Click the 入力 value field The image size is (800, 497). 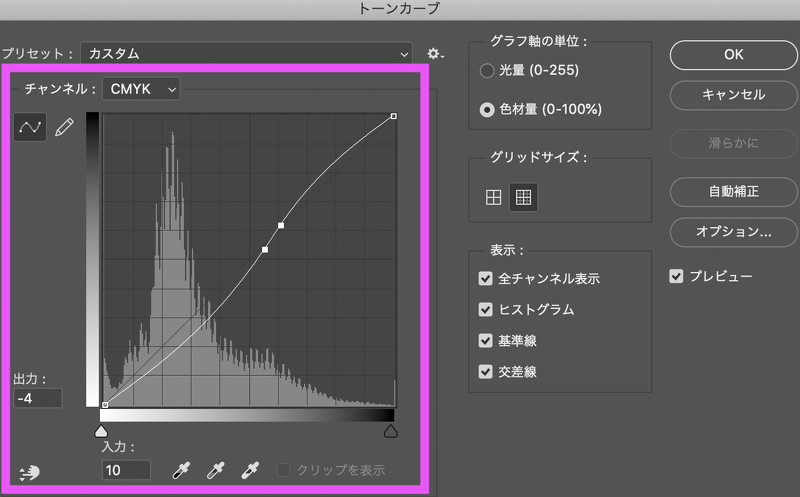tap(126, 469)
